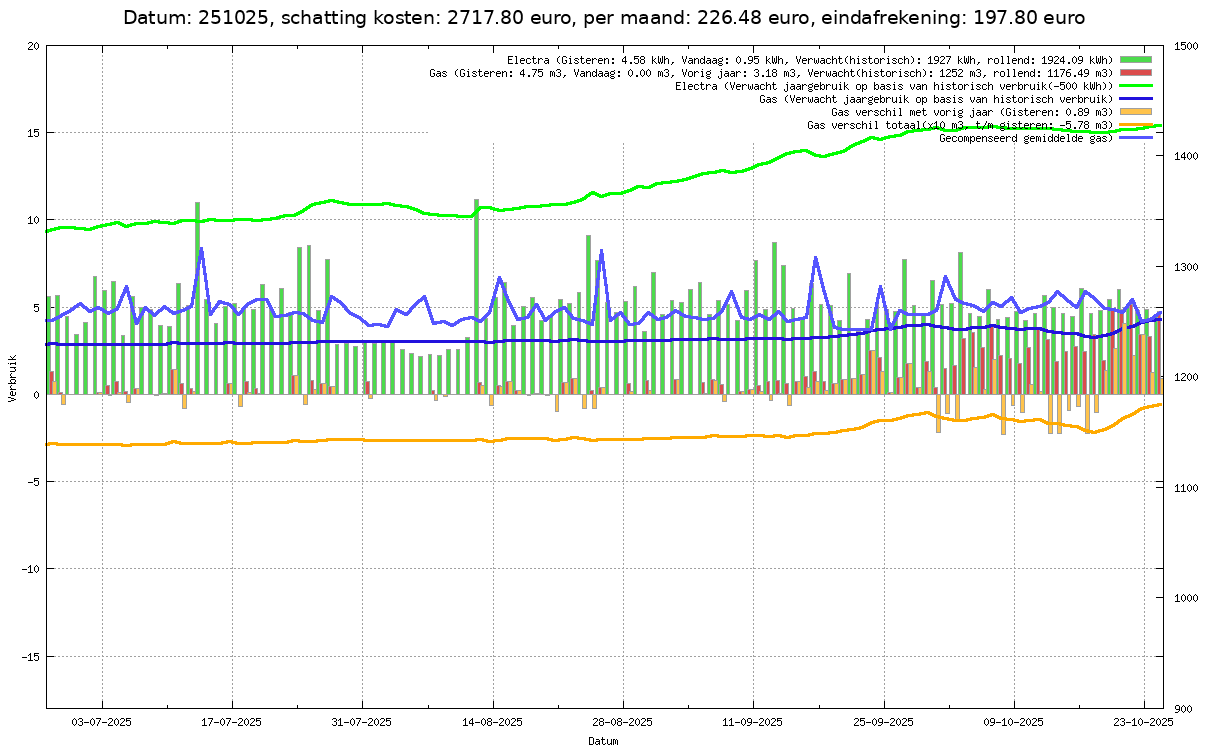
Task: Click the 'Verbruik' y-axis label
Action: [12, 378]
